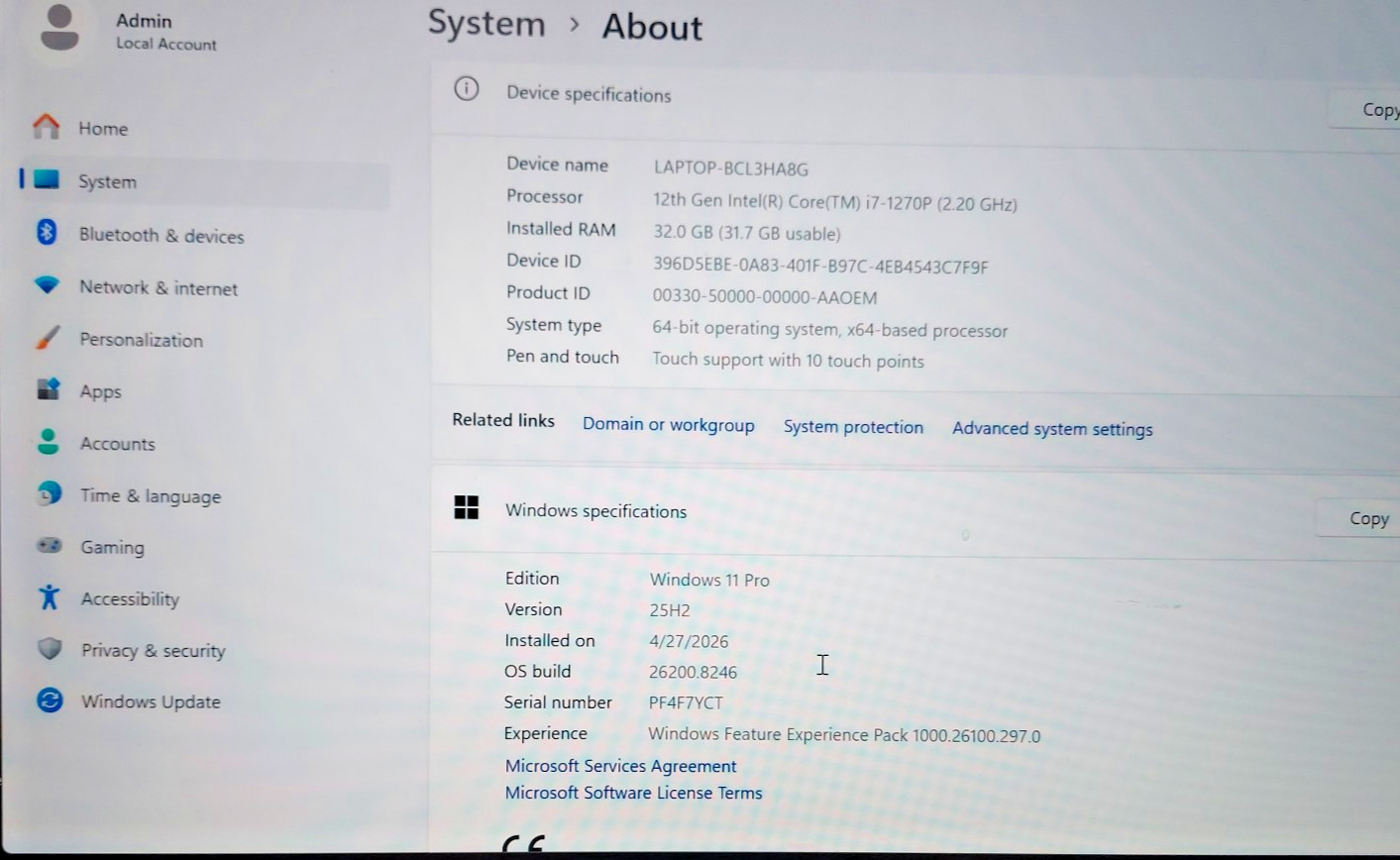Go to Network & internet settings
This screenshot has width=1400, height=860.
[x=159, y=288]
